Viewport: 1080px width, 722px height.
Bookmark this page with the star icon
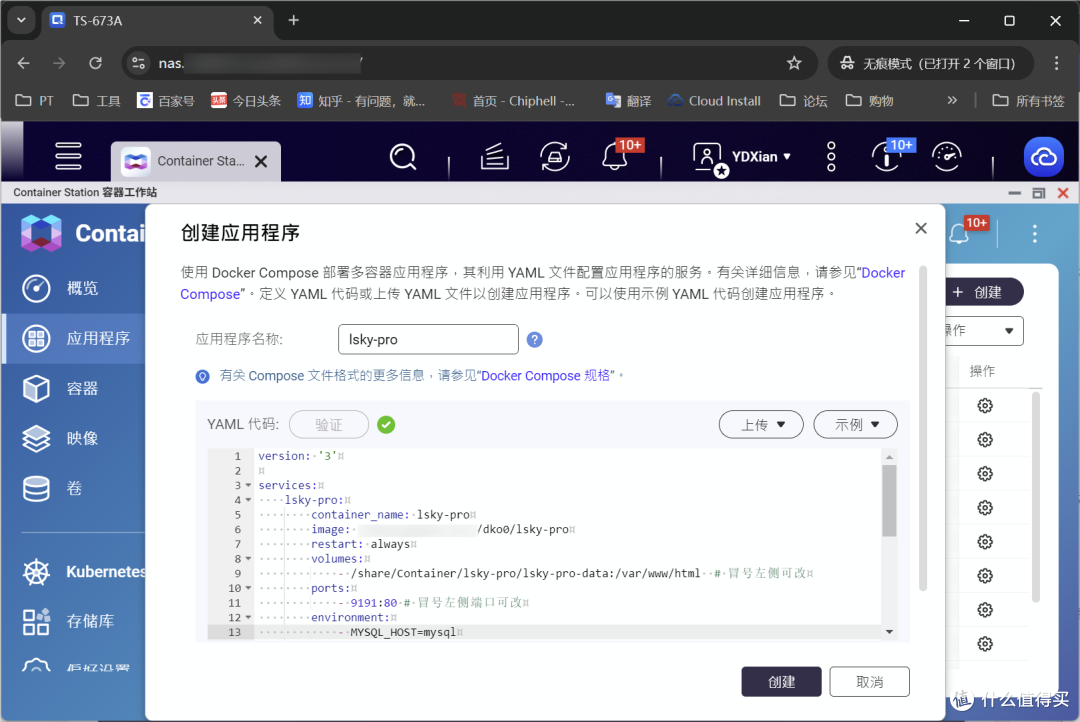pyautogui.click(x=794, y=63)
